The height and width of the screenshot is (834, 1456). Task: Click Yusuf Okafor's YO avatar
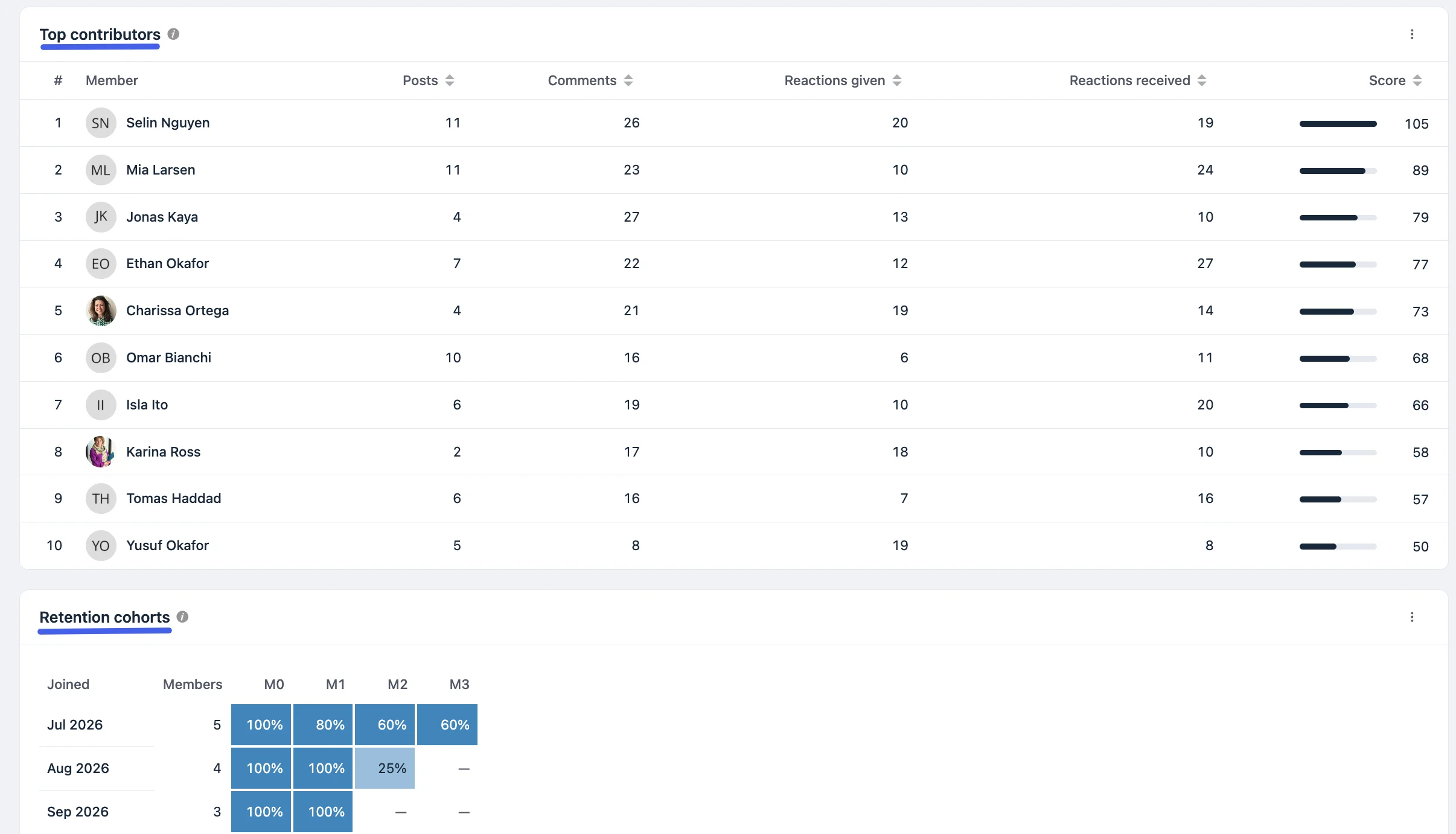point(101,546)
